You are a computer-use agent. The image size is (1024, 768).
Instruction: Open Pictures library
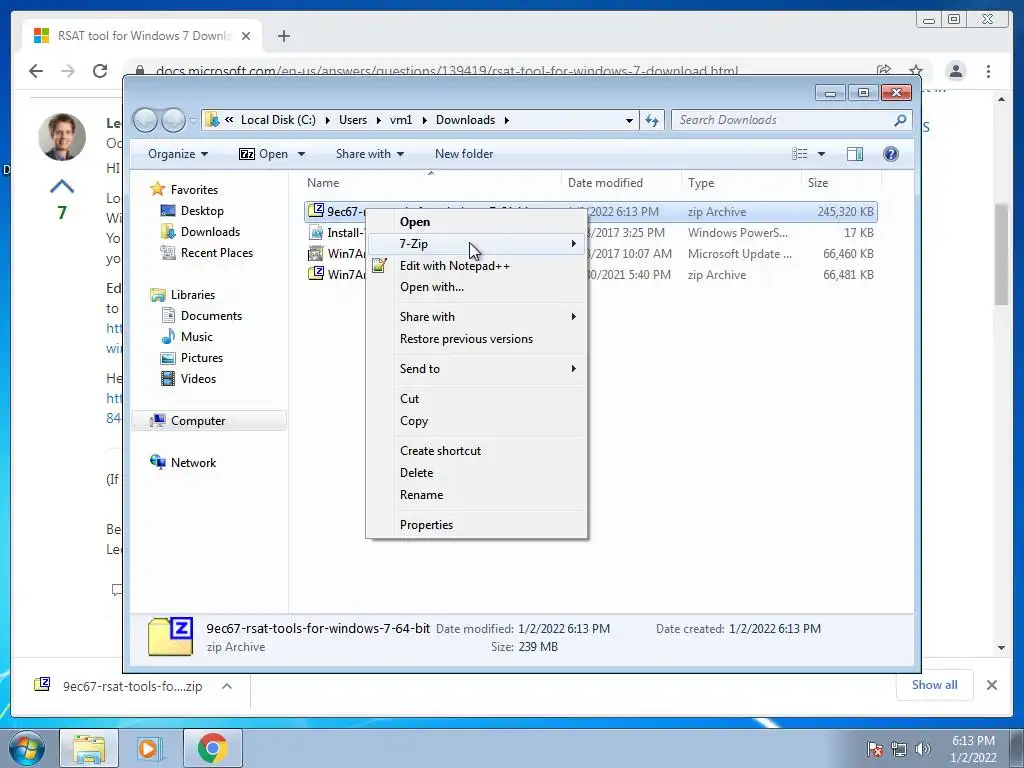pos(193,358)
